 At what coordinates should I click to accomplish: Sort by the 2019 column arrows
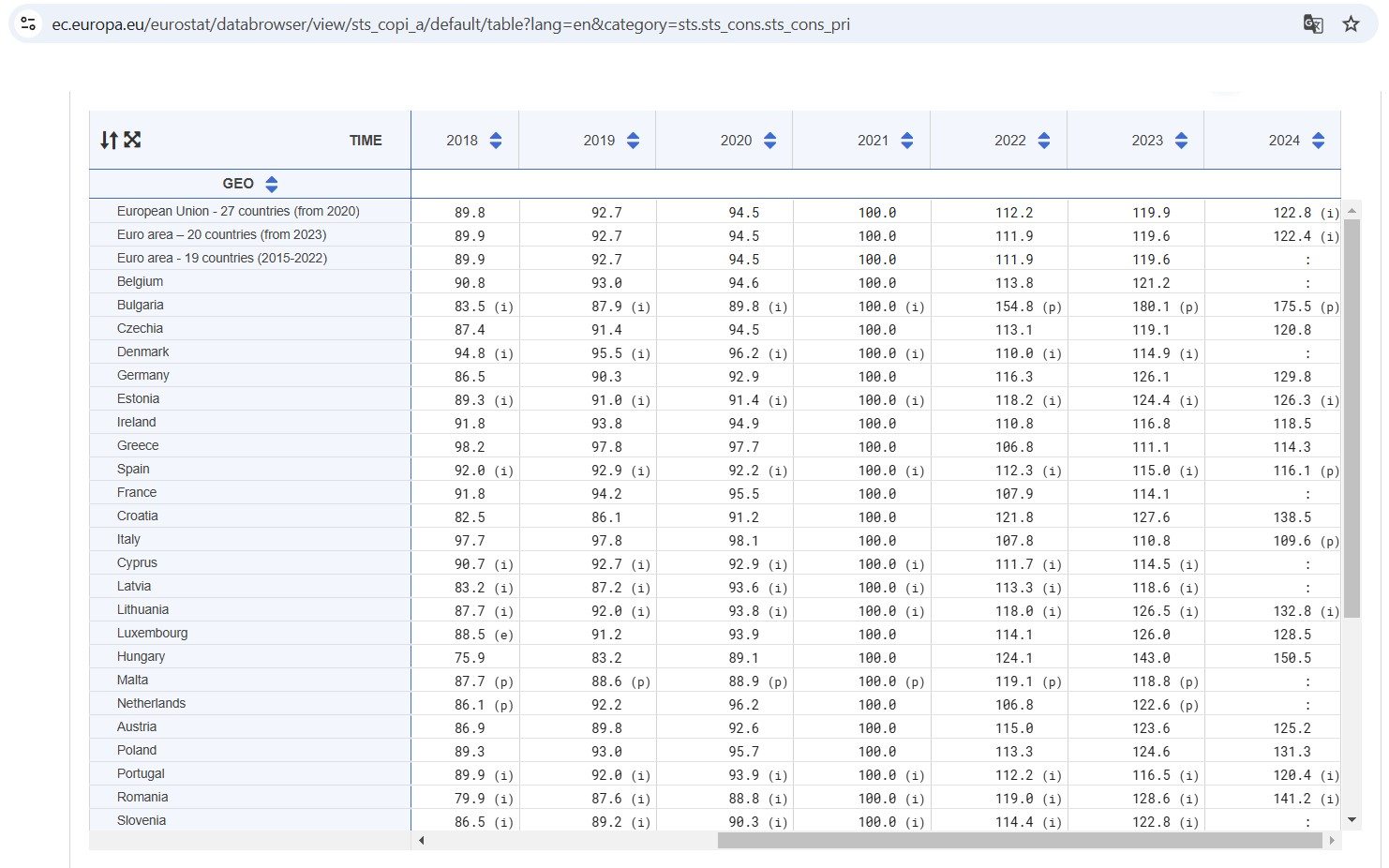(634, 141)
